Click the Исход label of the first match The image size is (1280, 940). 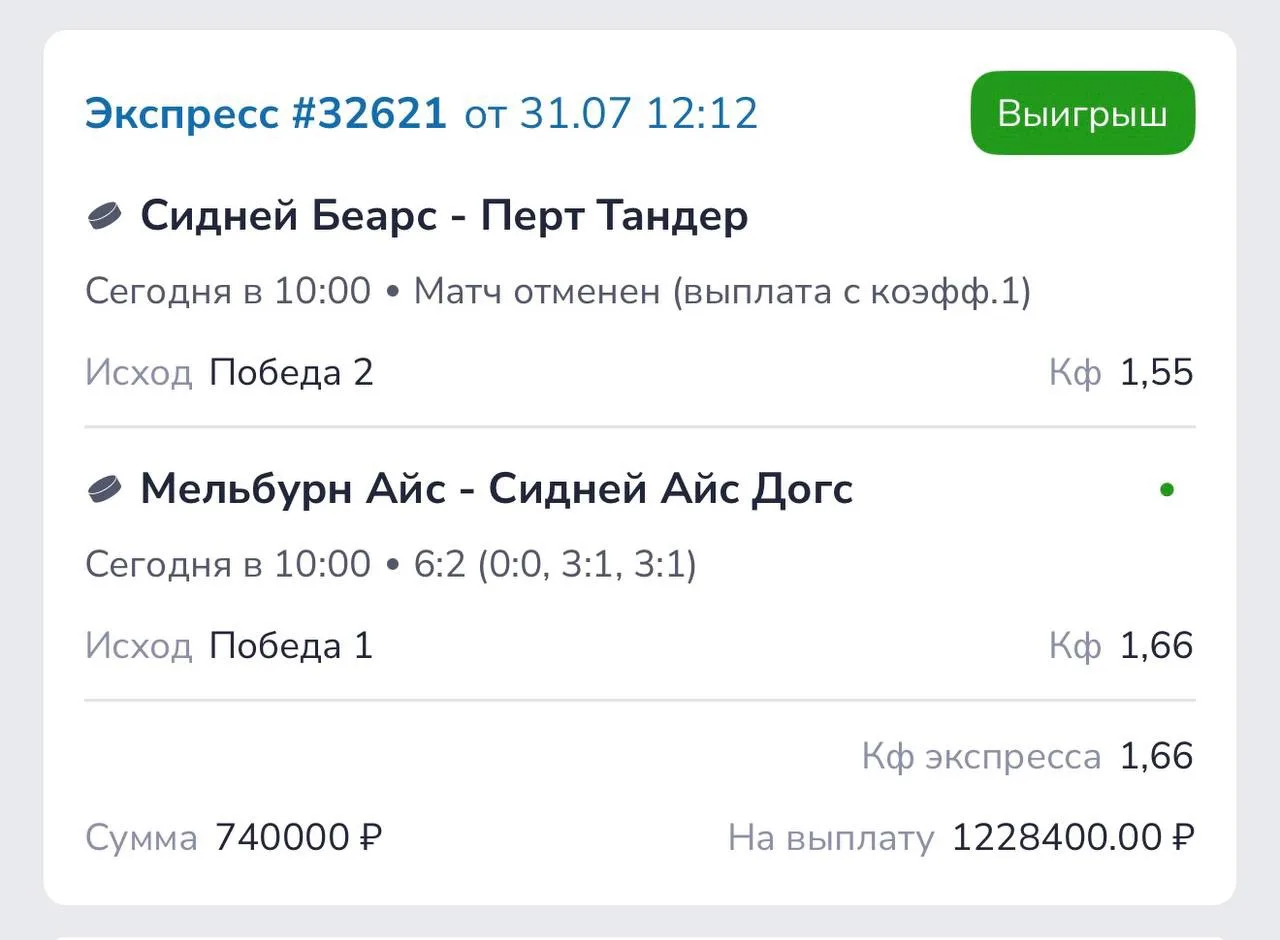click(138, 373)
